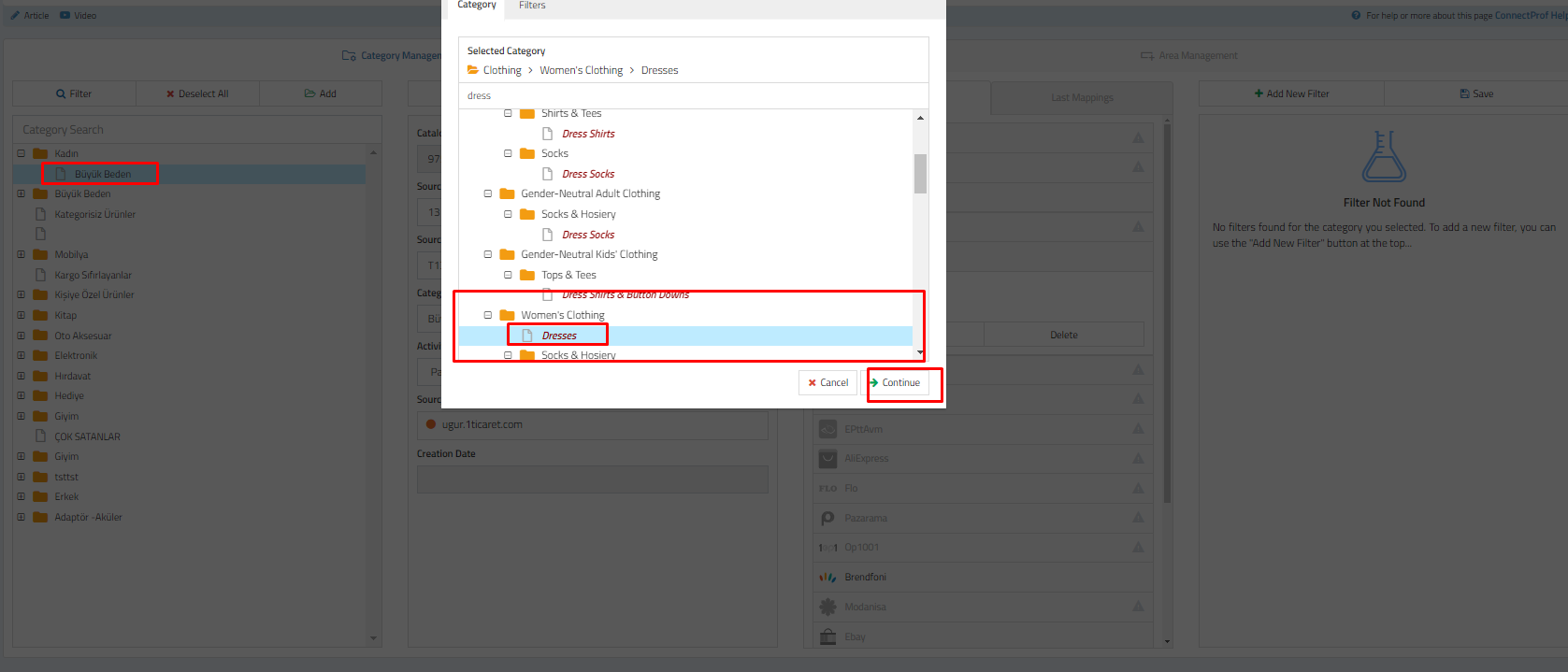Viewport: 1568px width, 672px height.
Task: Collapse the Kadın category node
Action: click(x=22, y=153)
